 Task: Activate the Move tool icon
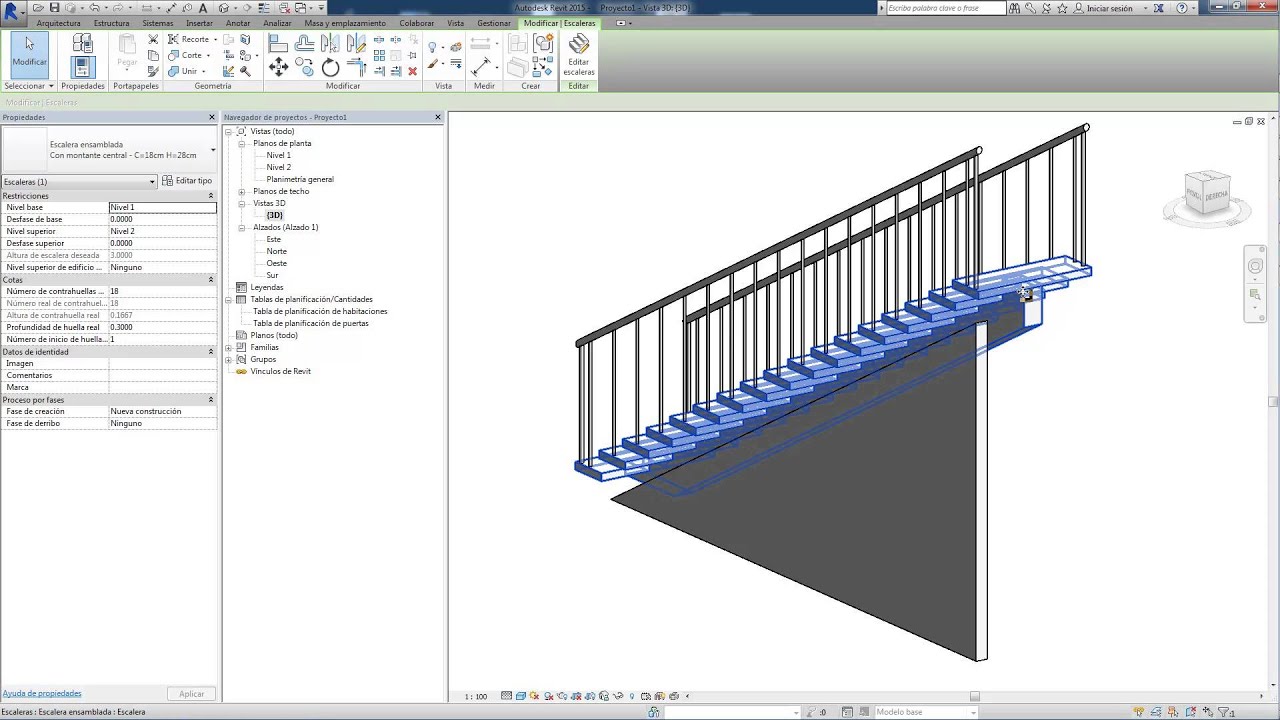pyautogui.click(x=278, y=67)
